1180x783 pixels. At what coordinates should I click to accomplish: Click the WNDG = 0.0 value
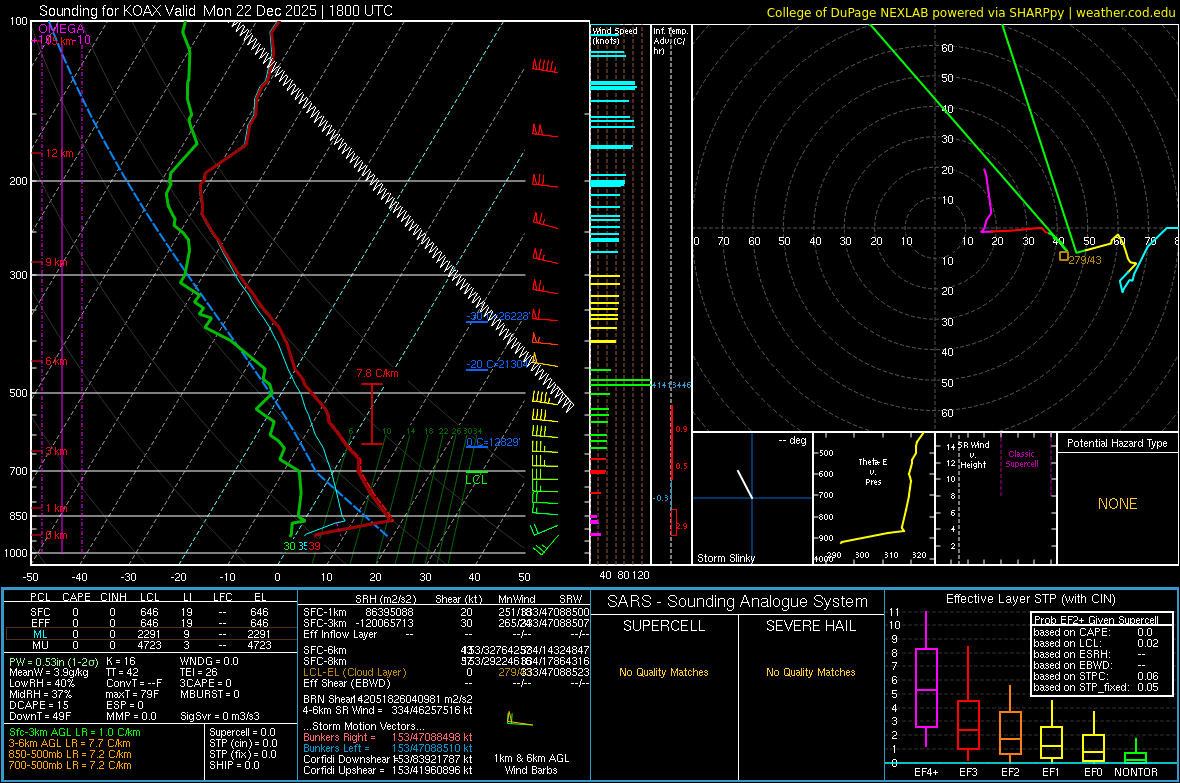point(209,661)
